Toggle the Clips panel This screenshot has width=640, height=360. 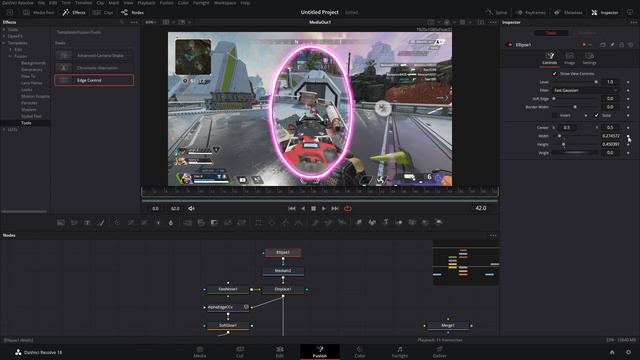pos(103,13)
